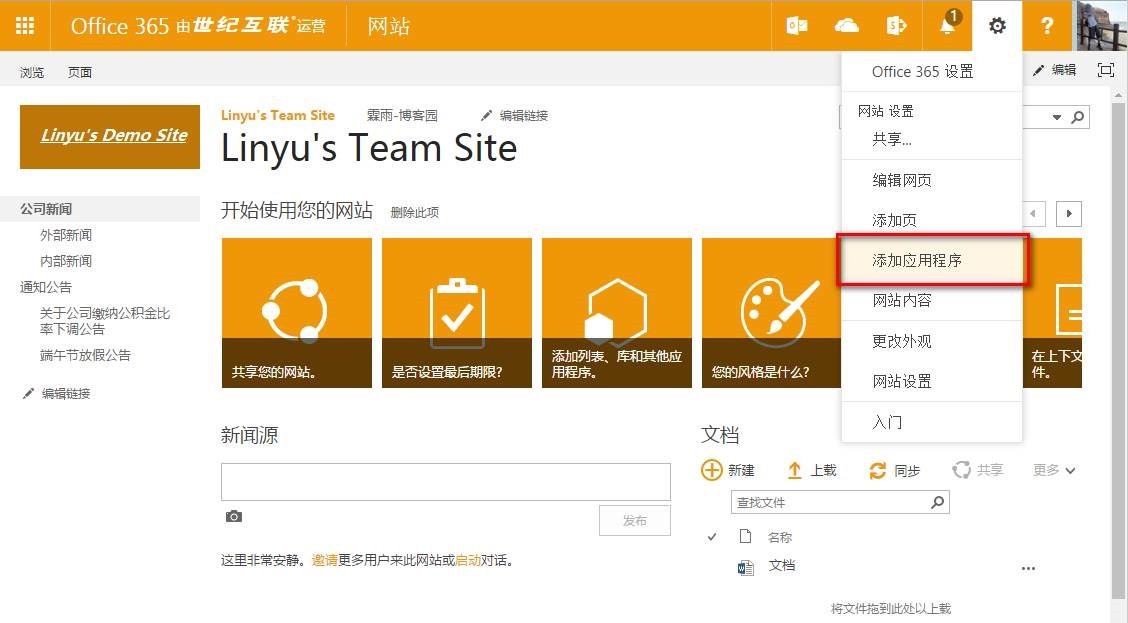
Task: Click the camera icon under newsfeed box
Action: tap(234, 517)
